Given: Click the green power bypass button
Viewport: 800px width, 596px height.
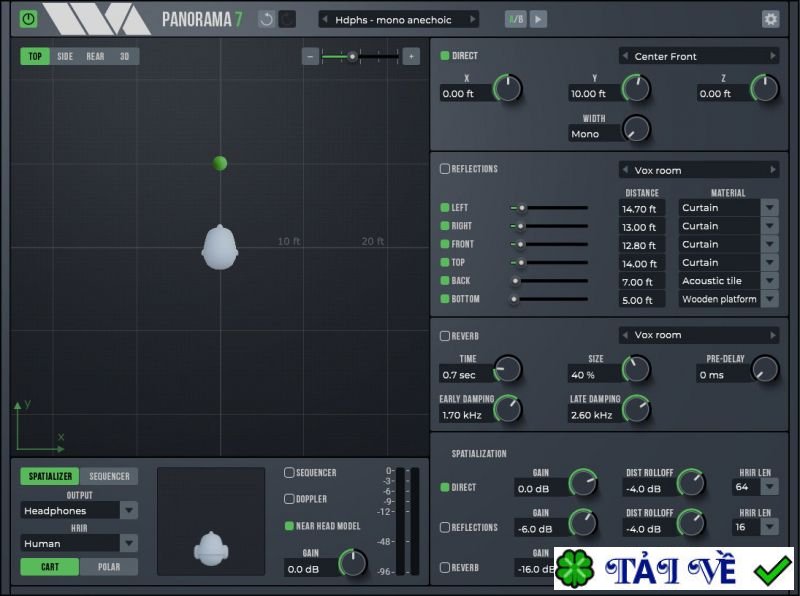Looking at the screenshot, I should click(28, 19).
